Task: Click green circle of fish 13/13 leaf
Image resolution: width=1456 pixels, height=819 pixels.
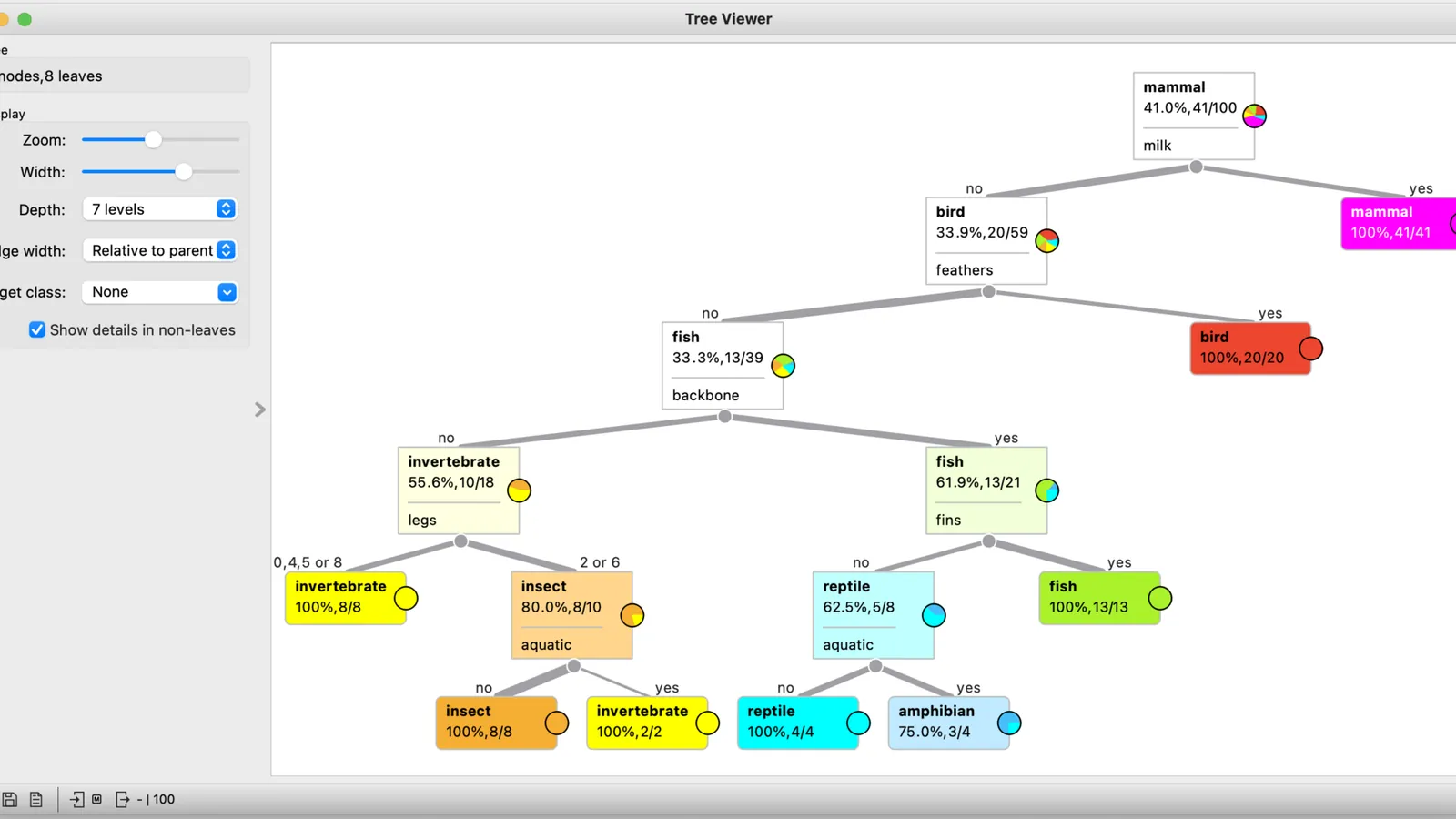Action: coord(1160,599)
